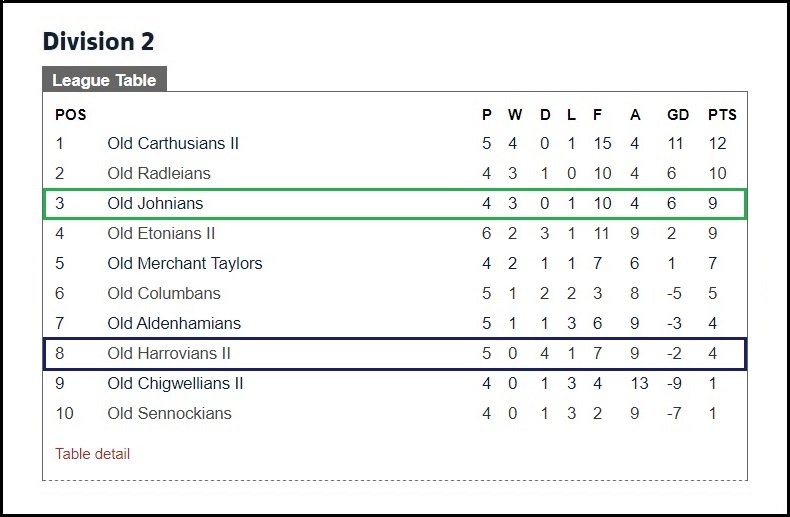Select the Old Harrovians II row name
This screenshot has width=790, height=517.
click(169, 353)
